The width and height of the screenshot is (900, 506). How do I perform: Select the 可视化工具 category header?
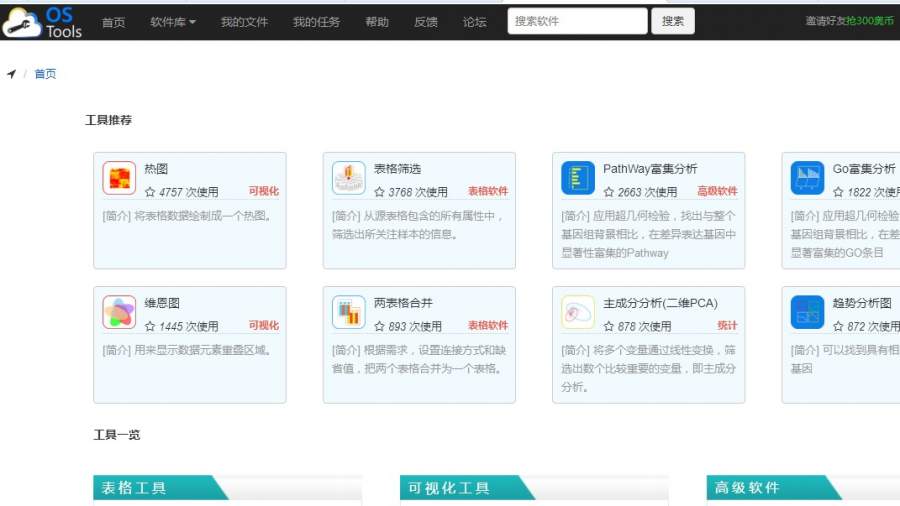467,488
